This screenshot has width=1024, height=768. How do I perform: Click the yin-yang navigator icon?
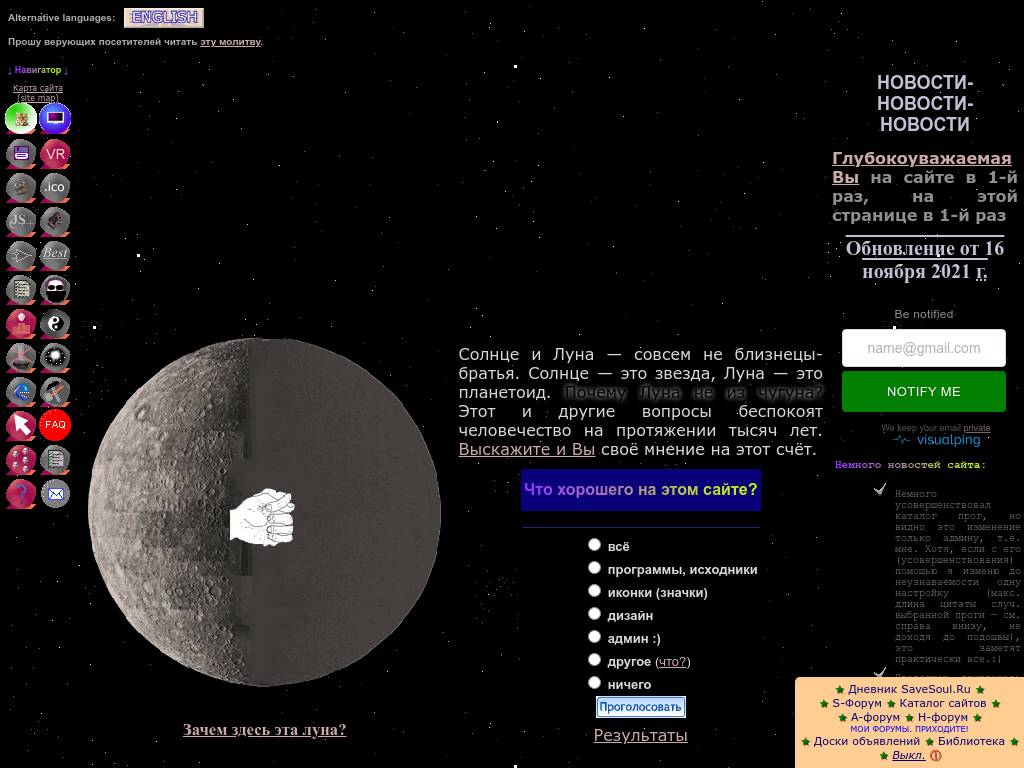click(55, 323)
